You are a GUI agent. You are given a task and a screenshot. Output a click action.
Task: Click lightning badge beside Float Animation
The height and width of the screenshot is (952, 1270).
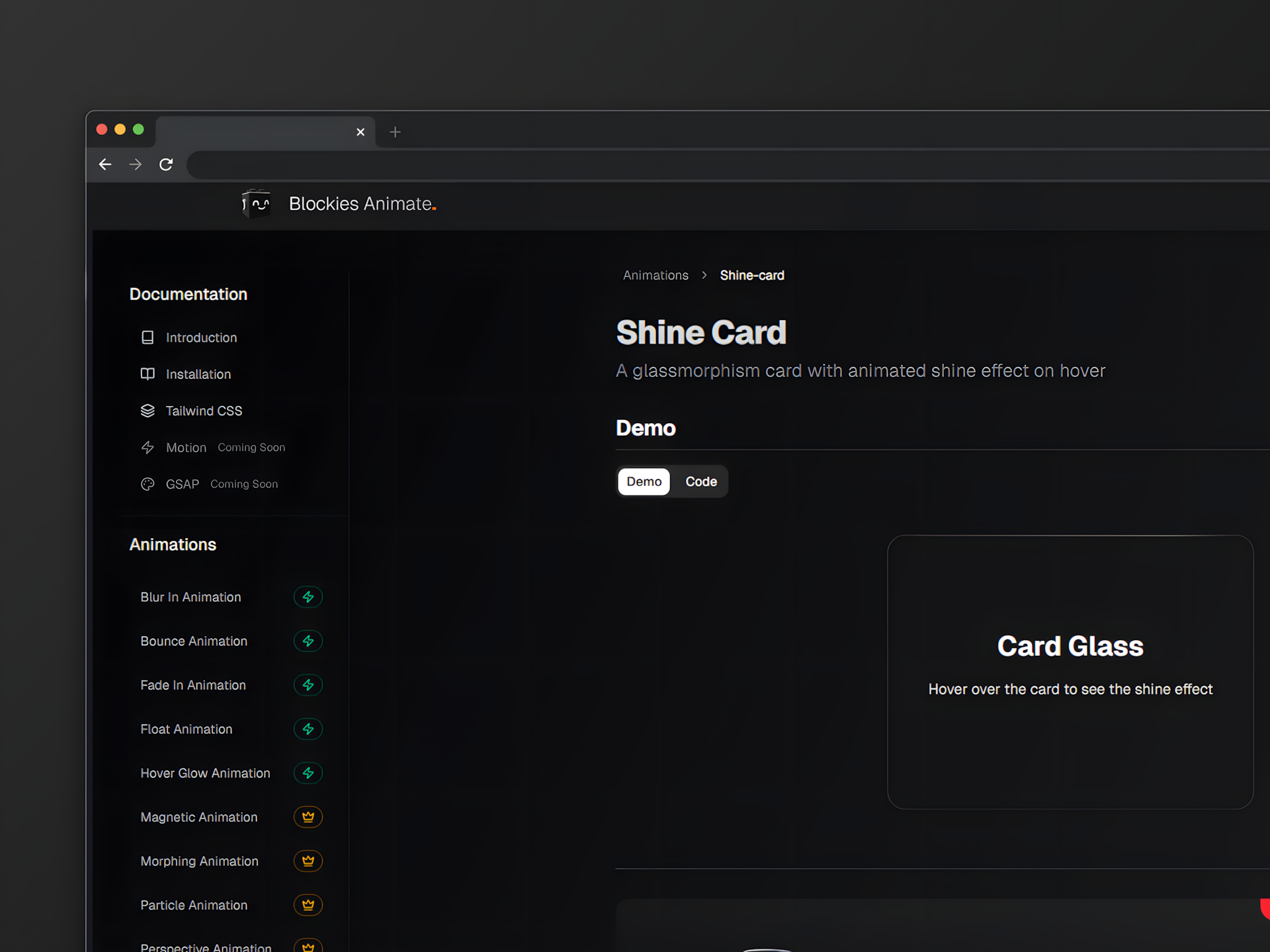coord(308,729)
